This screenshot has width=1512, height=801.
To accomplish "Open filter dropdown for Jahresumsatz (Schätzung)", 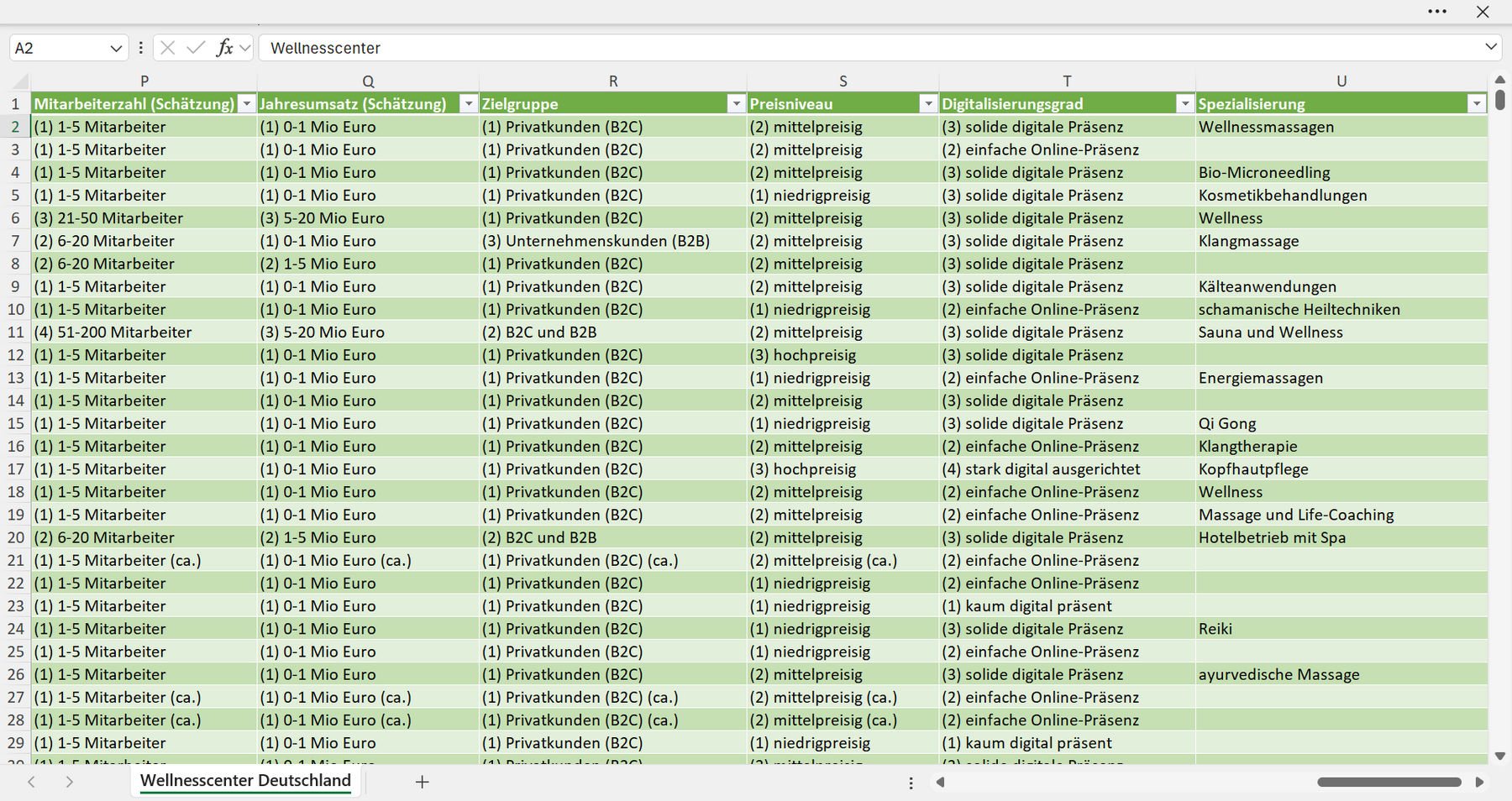I will click(x=469, y=104).
